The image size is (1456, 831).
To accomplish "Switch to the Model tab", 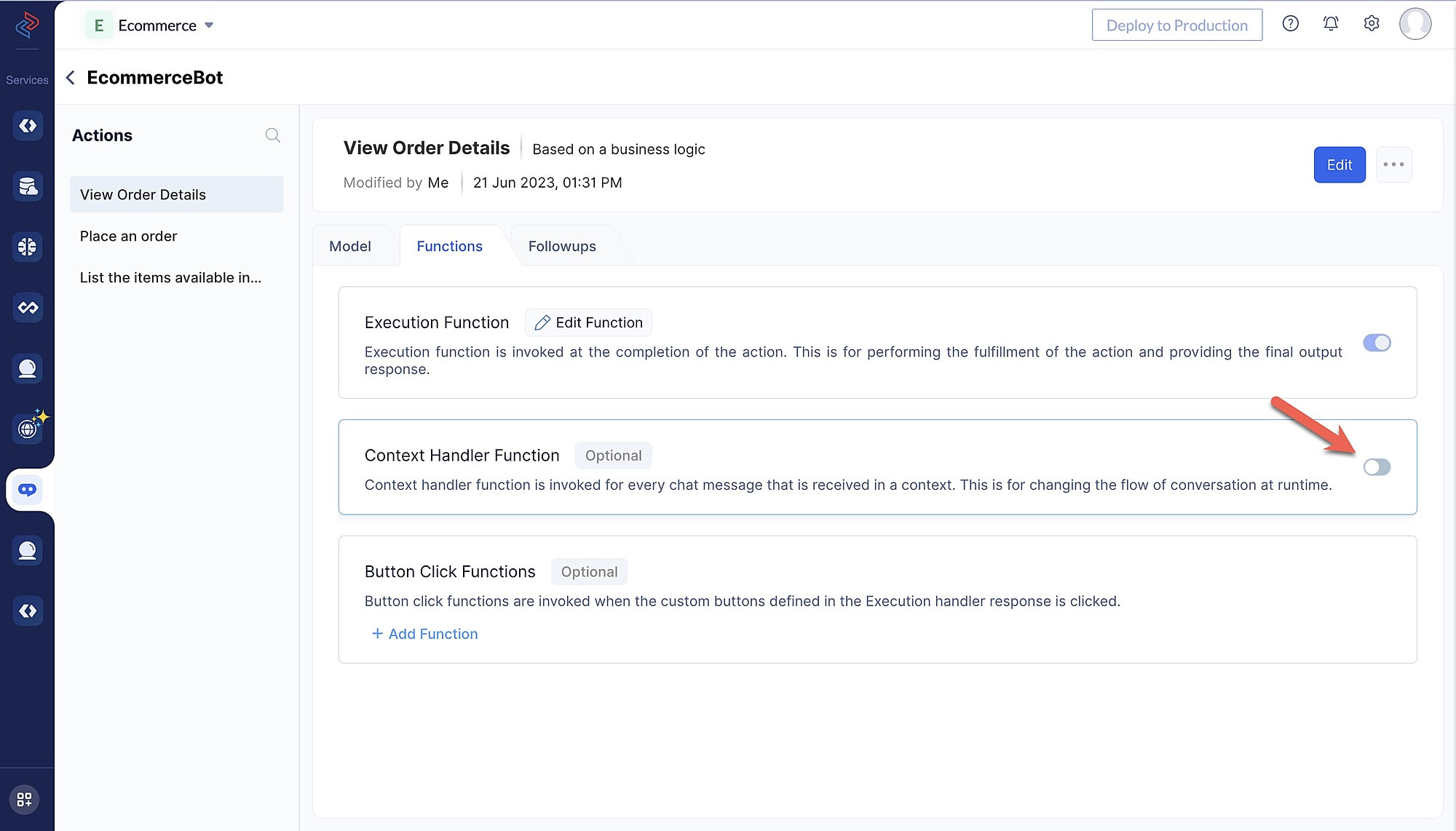I will tap(349, 245).
